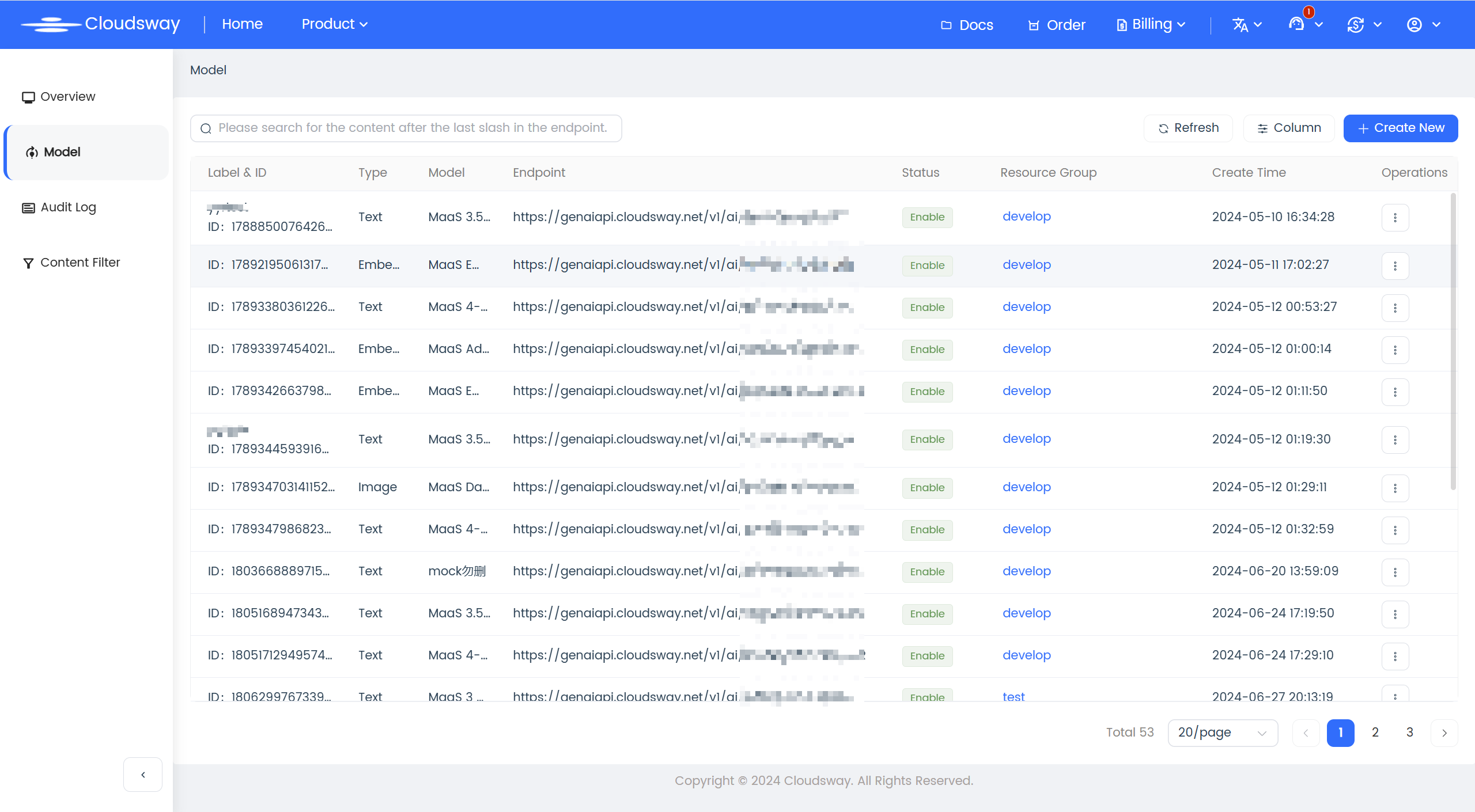Image resolution: width=1475 pixels, height=812 pixels.
Task: Click the language translation icon
Action: 1240,25
